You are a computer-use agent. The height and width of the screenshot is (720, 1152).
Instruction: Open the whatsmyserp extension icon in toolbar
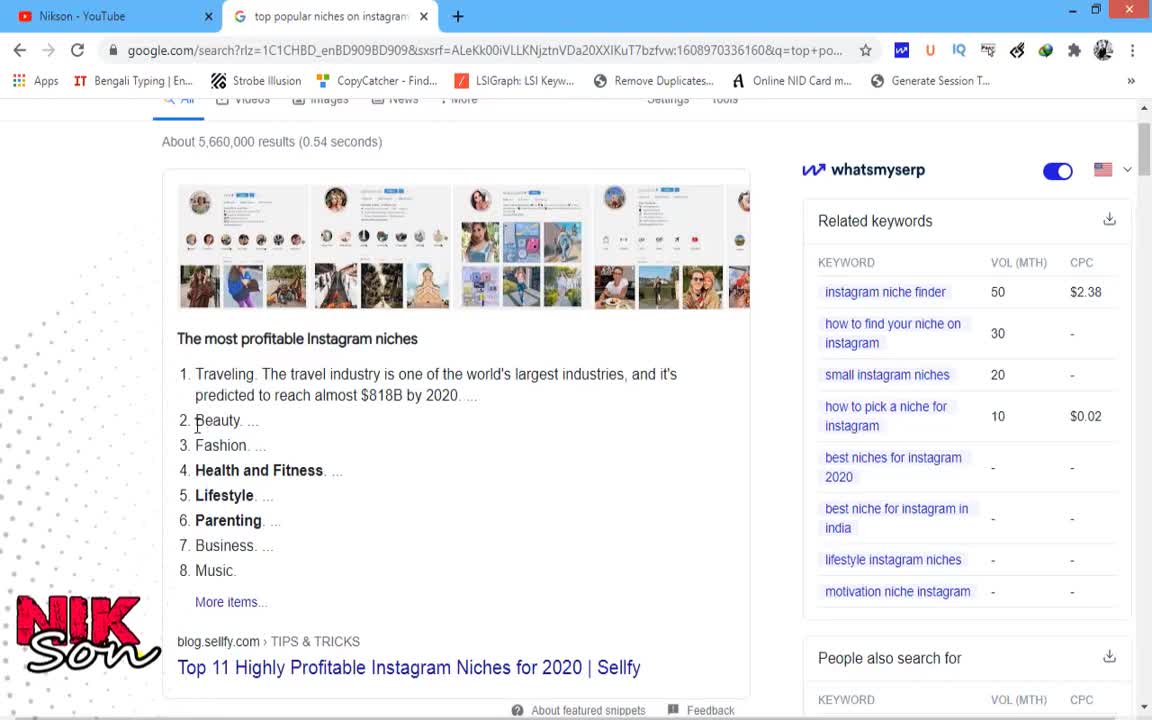point(901,50)
